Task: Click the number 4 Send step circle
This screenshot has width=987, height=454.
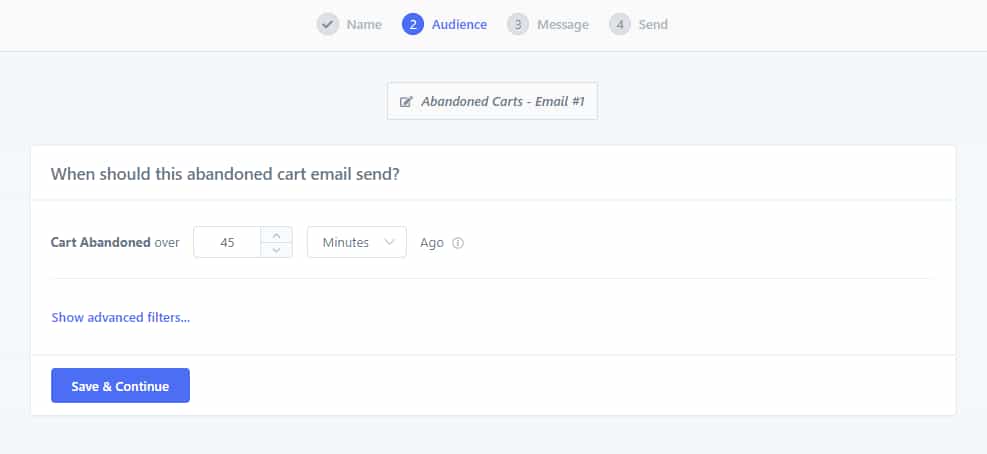Action: coord(620,25)
